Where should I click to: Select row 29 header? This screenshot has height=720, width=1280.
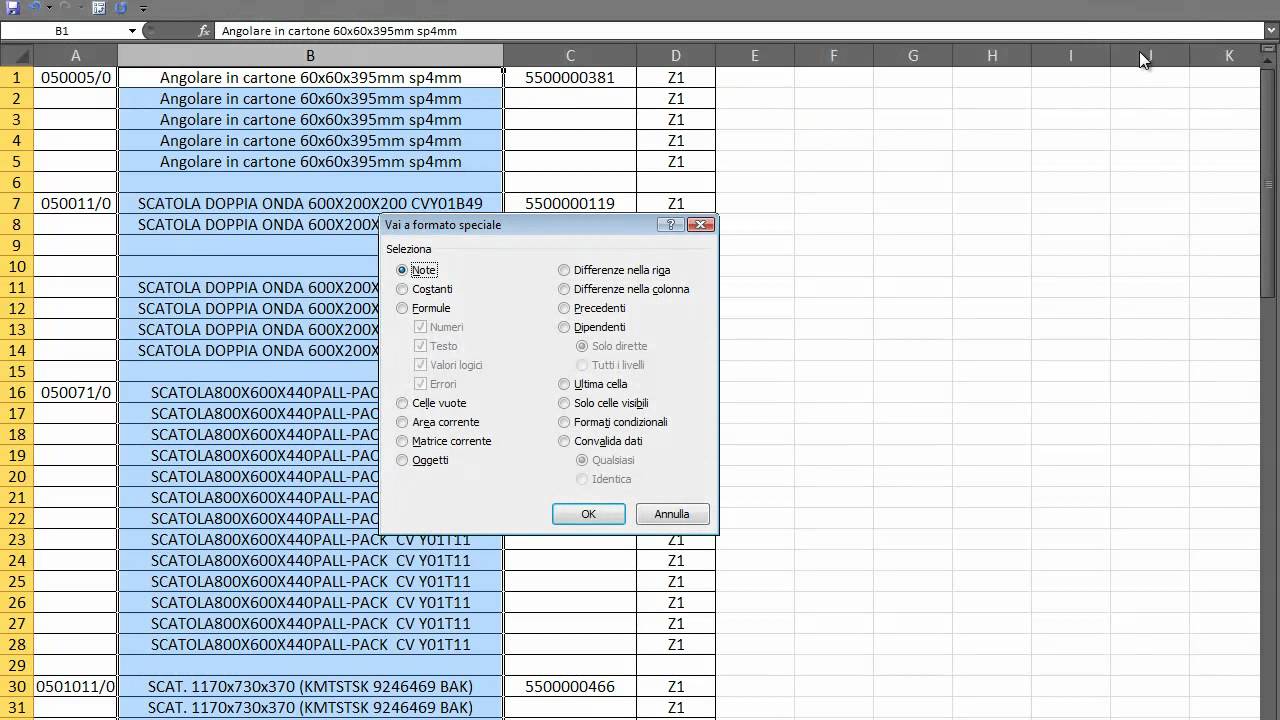pyautogui.click(x=17, y=665)
